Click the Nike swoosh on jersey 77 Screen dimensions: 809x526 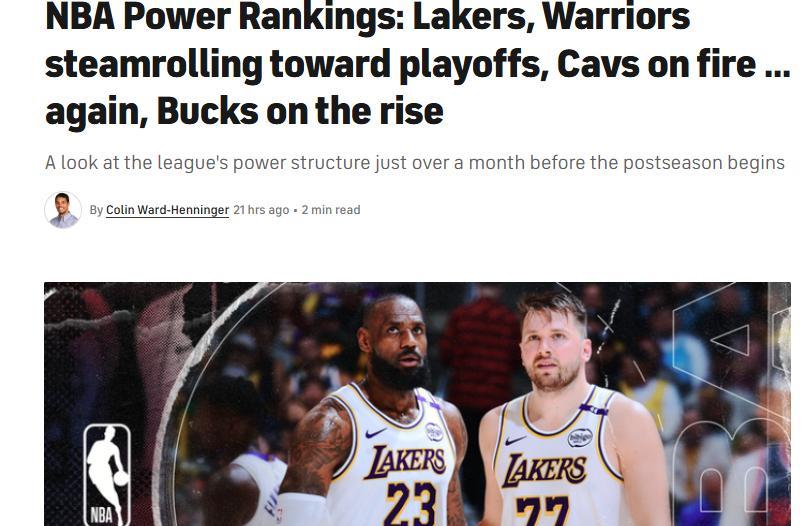(515, 440)
